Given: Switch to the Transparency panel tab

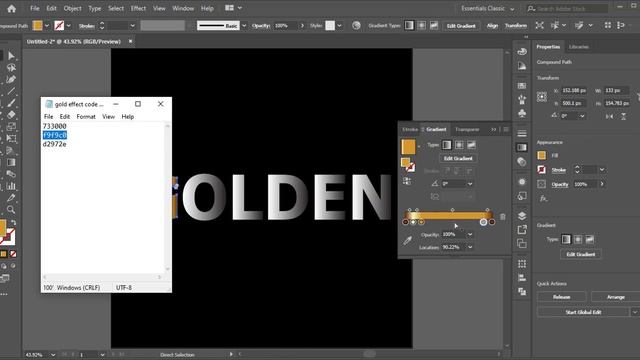Looking at the screenshot, I should click(x=467, y=129).
